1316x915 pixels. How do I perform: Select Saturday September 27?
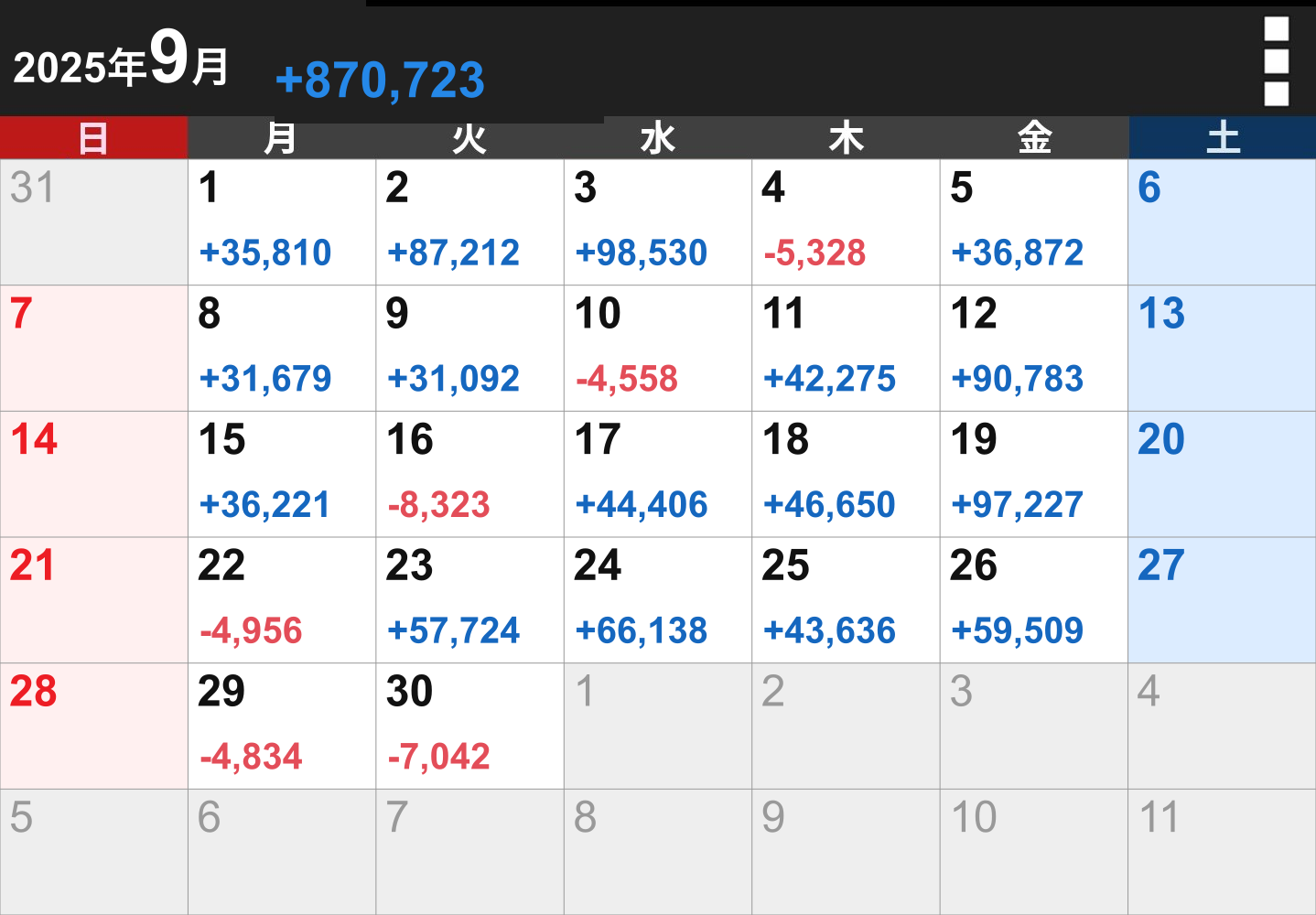click(x=1223, y=600)
